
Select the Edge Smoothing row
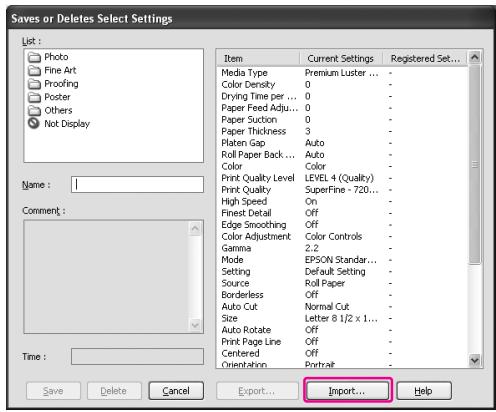pos(342,225)
